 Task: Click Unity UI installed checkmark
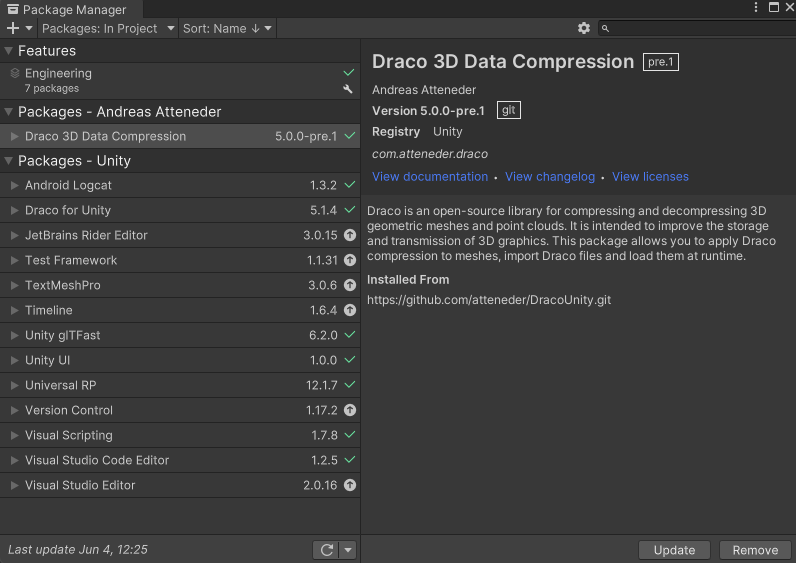coord(350,359)
